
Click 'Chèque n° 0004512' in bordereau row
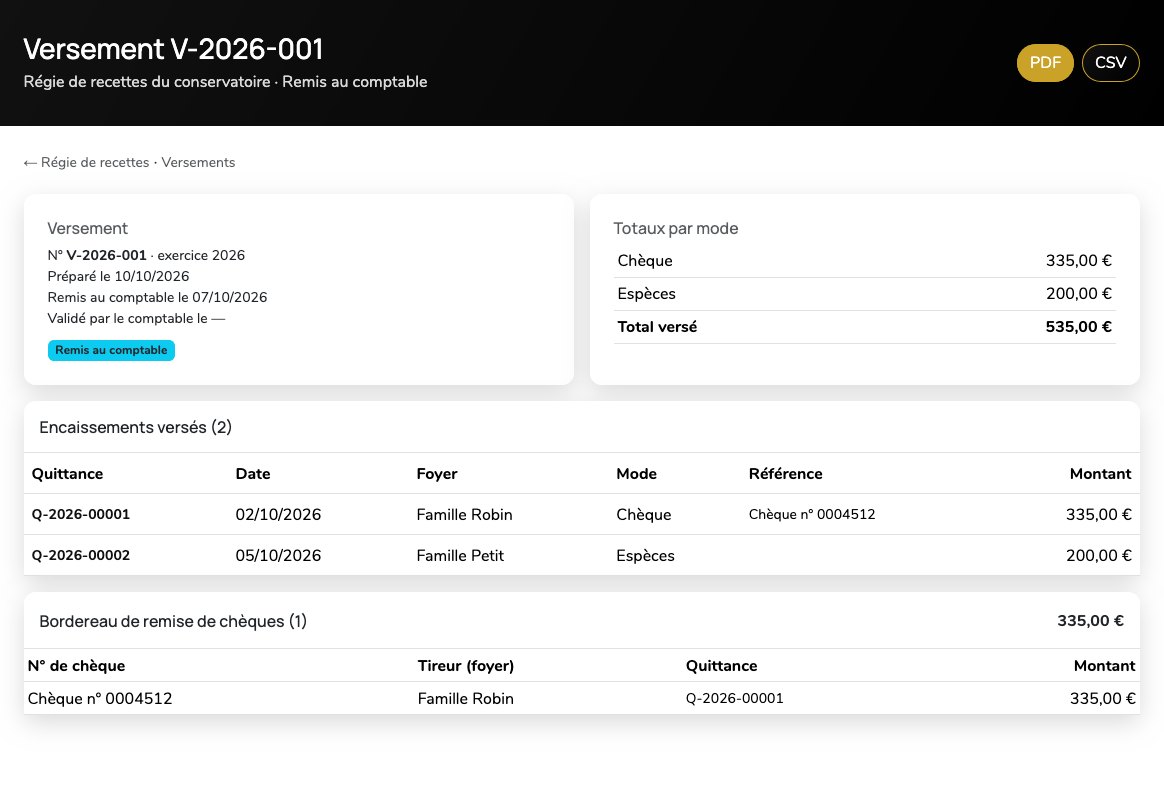100,699
